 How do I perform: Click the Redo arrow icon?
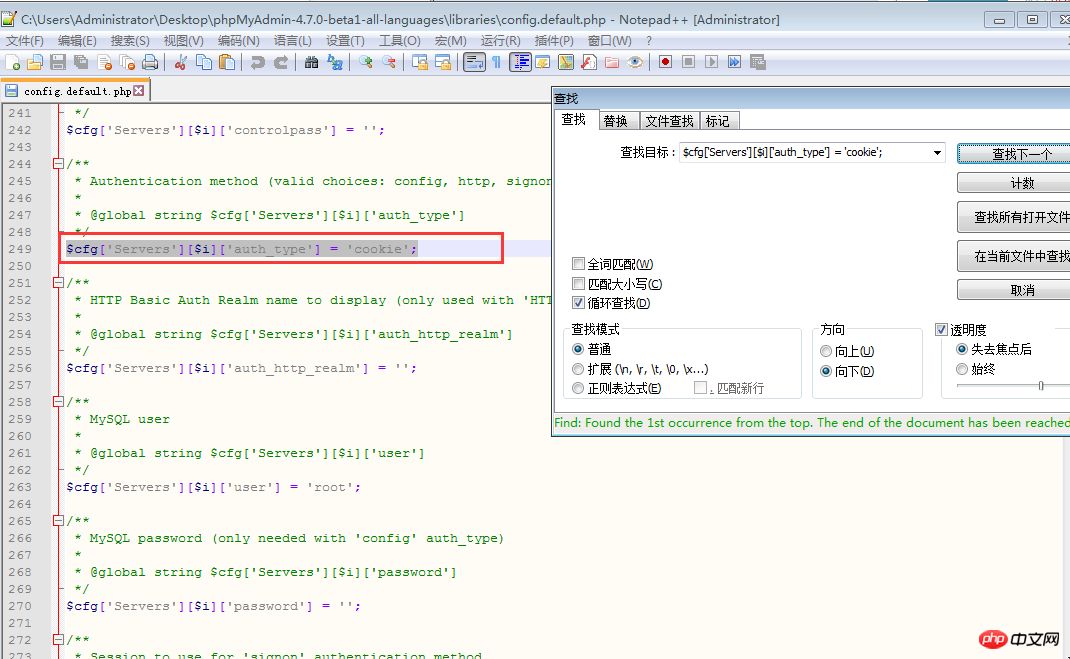[x=280, y=63]
